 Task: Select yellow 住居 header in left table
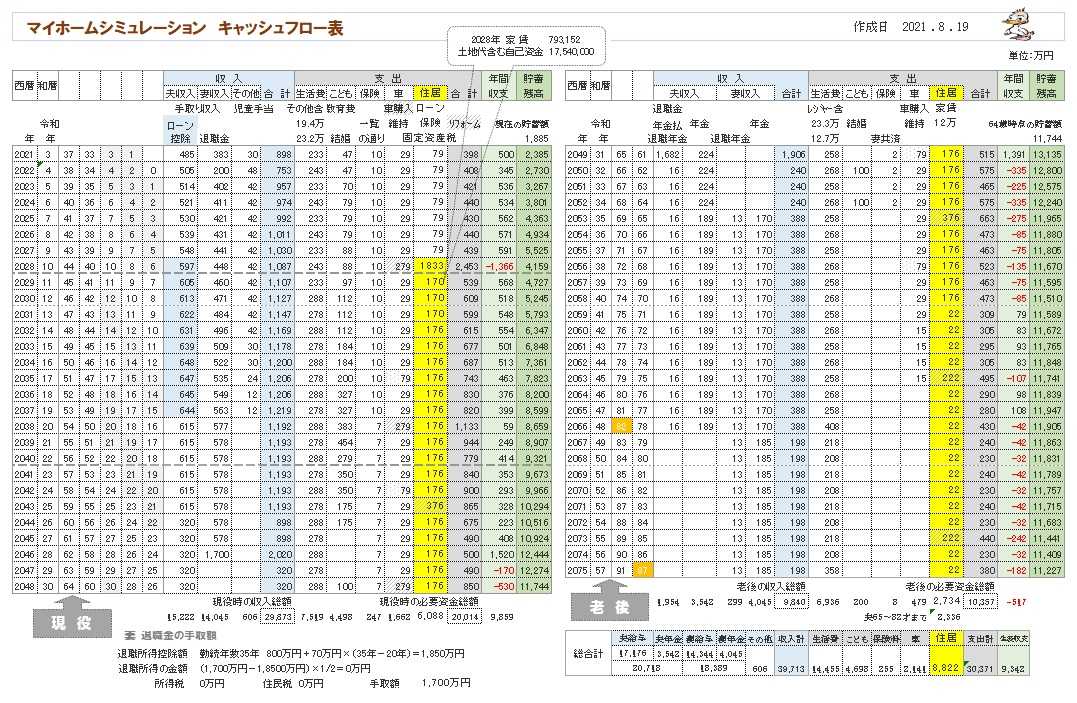coord(430,93)
